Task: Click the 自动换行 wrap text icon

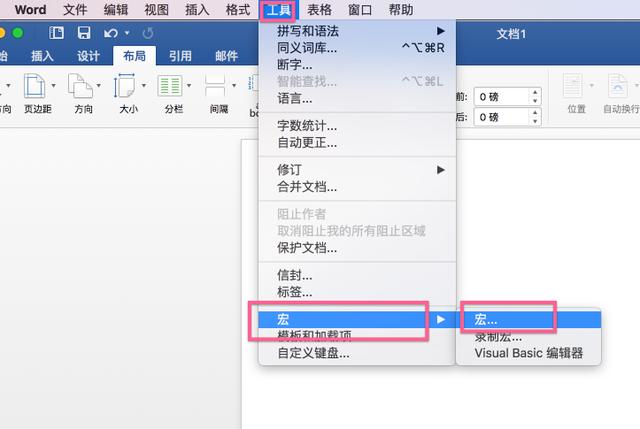Action: tap(618, 86)
